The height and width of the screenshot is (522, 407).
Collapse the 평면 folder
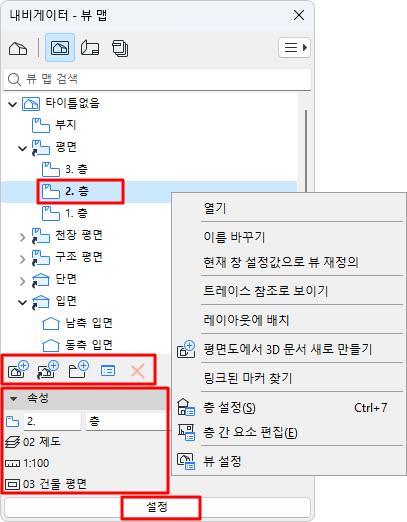click(x=22, y=148)
